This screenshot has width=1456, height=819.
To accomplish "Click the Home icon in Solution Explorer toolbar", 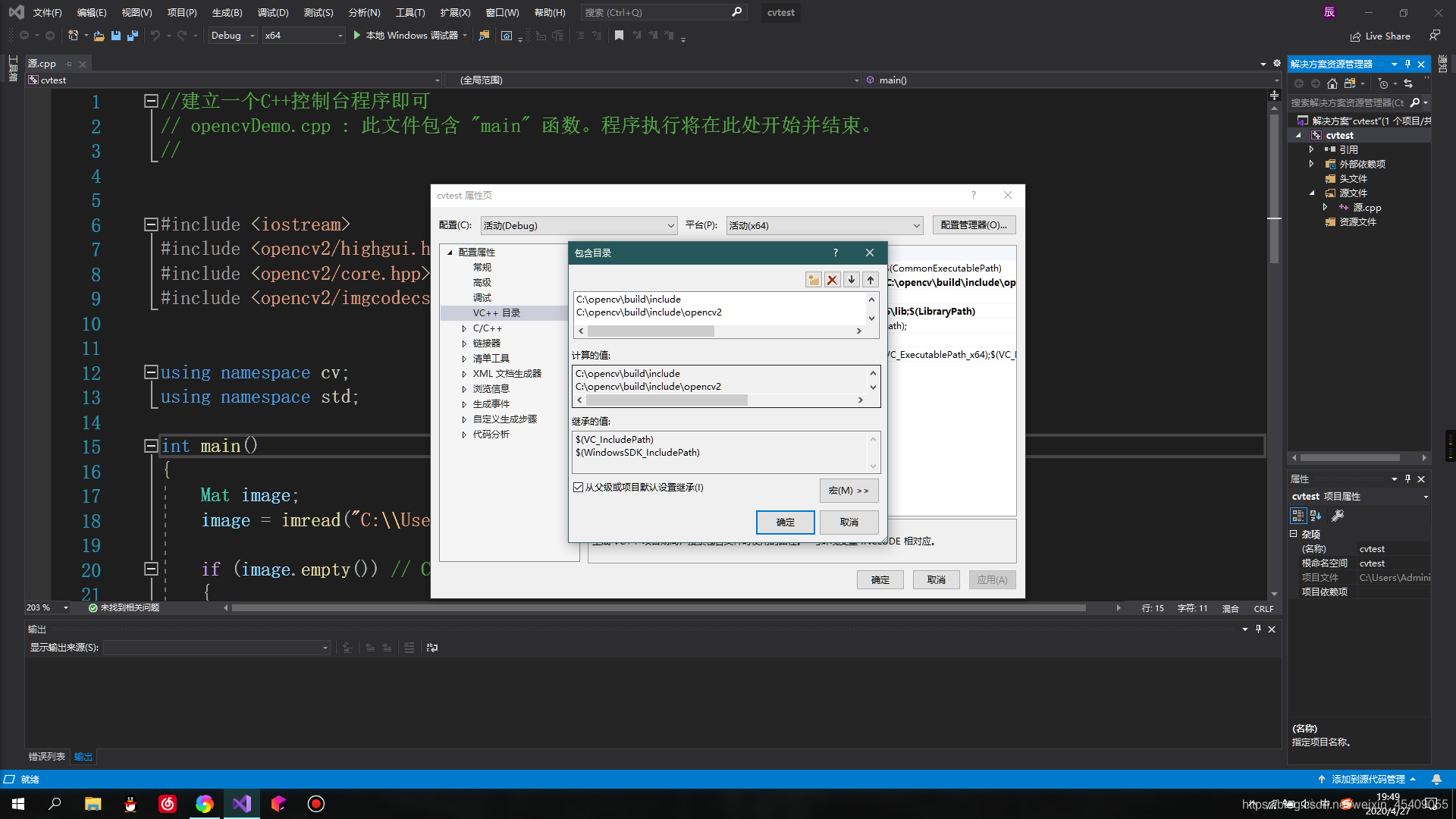I will [1332, 83].
